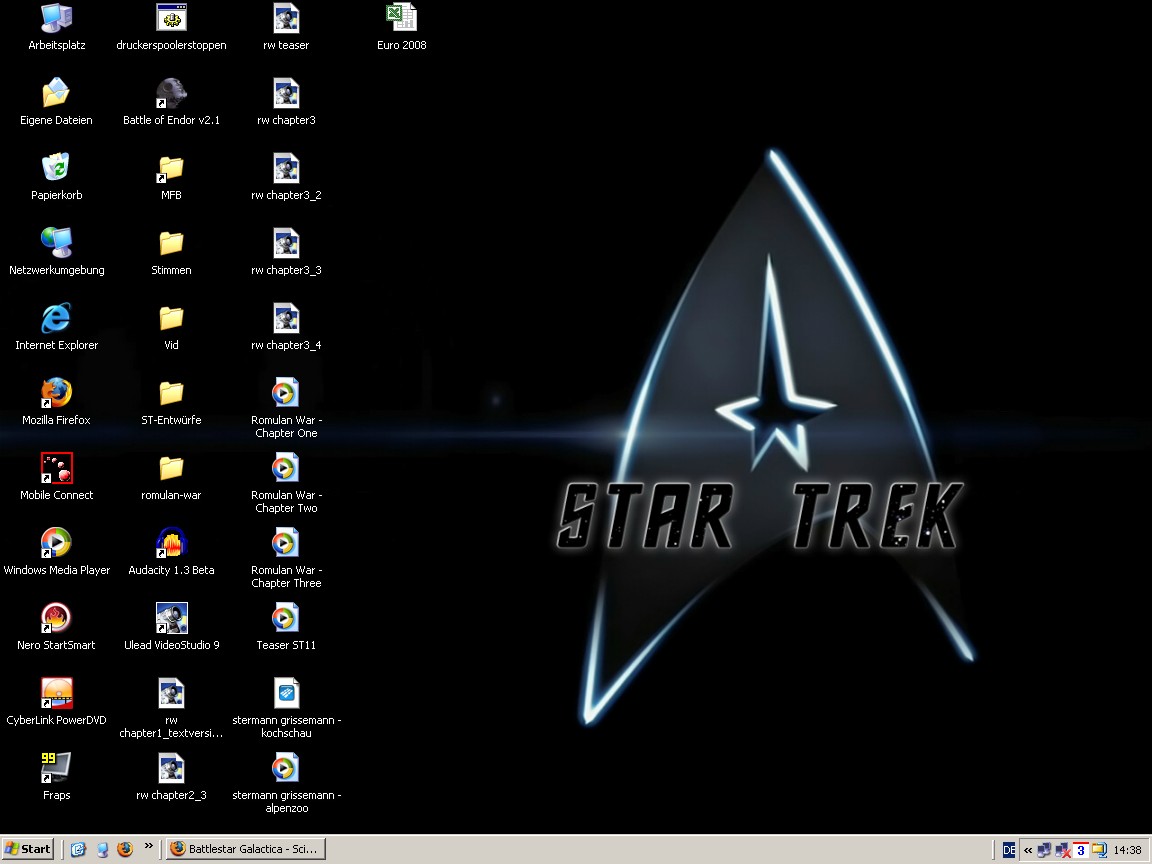Screen dimensions: 1152x864
Task: Select the Mobile Connect icon
Action: (57, 468)
